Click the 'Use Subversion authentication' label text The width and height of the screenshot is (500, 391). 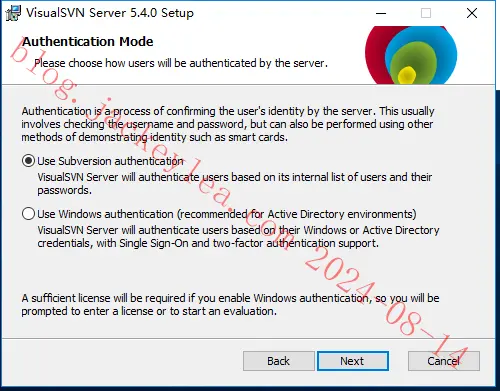pos(110,161)
